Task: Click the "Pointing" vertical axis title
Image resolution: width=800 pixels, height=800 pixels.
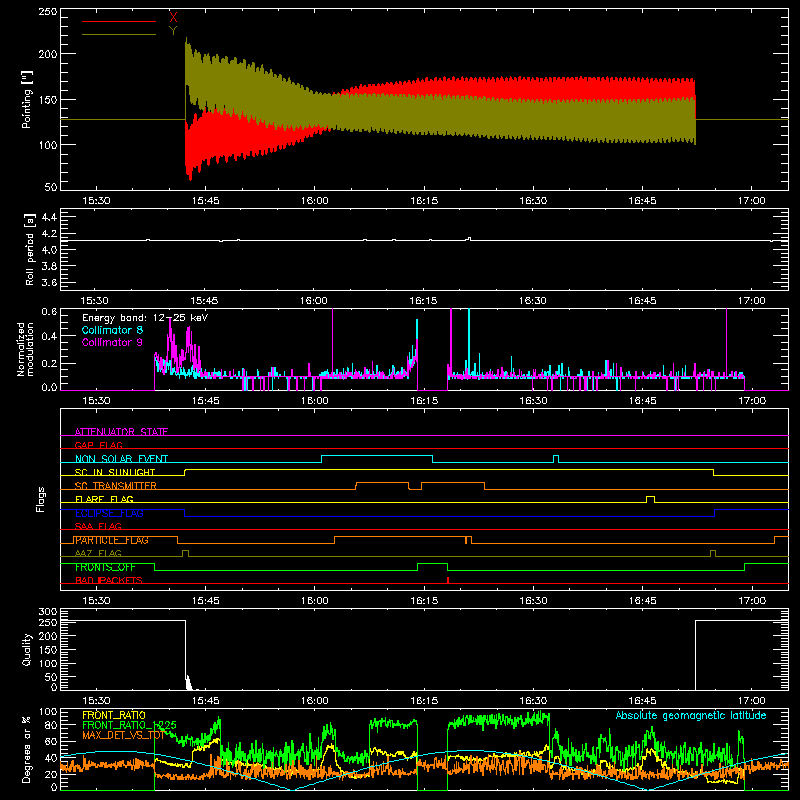Action: point(27,99)
